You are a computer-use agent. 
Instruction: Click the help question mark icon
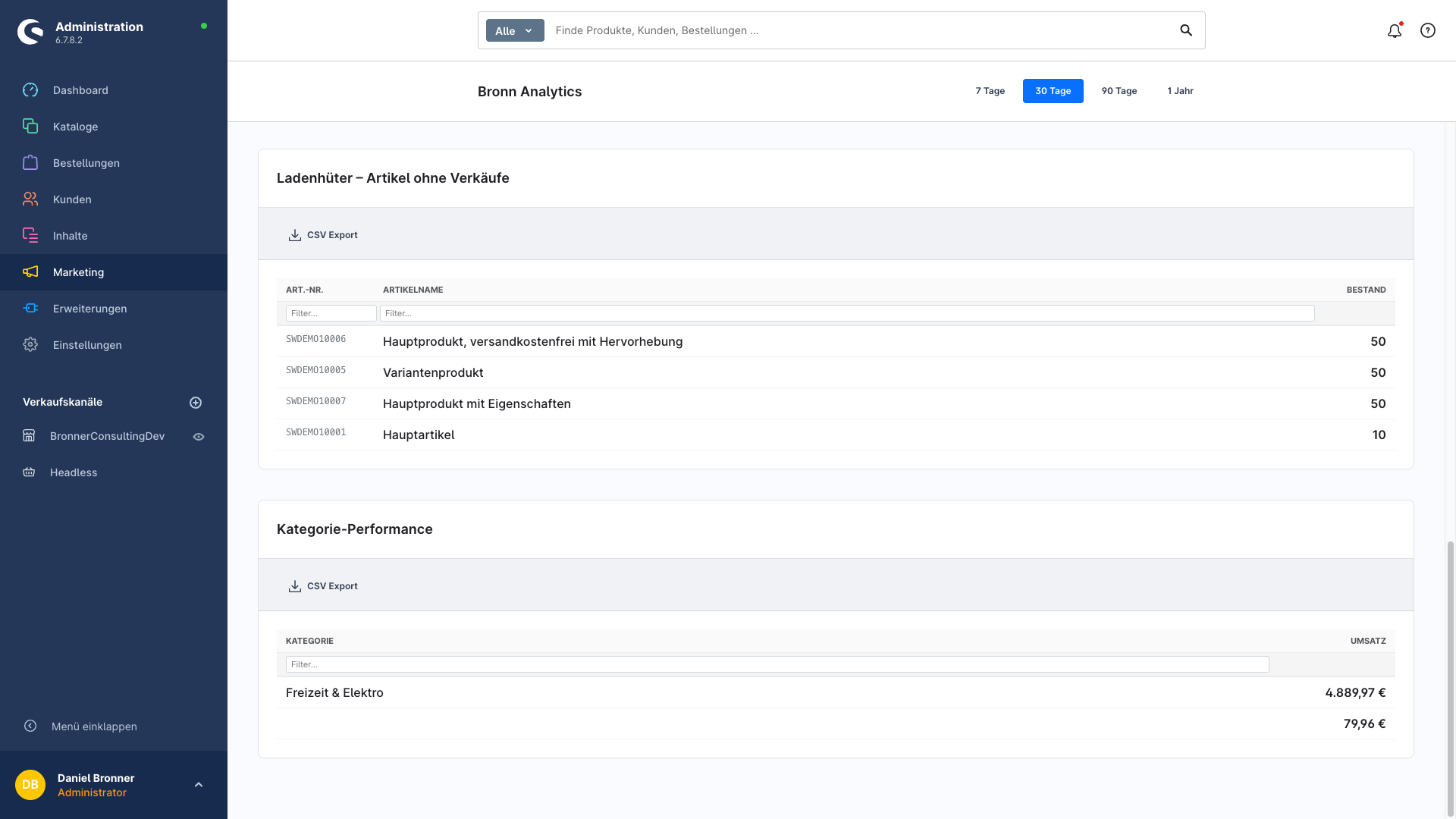pyautogui.click(x=1428, y=30)
